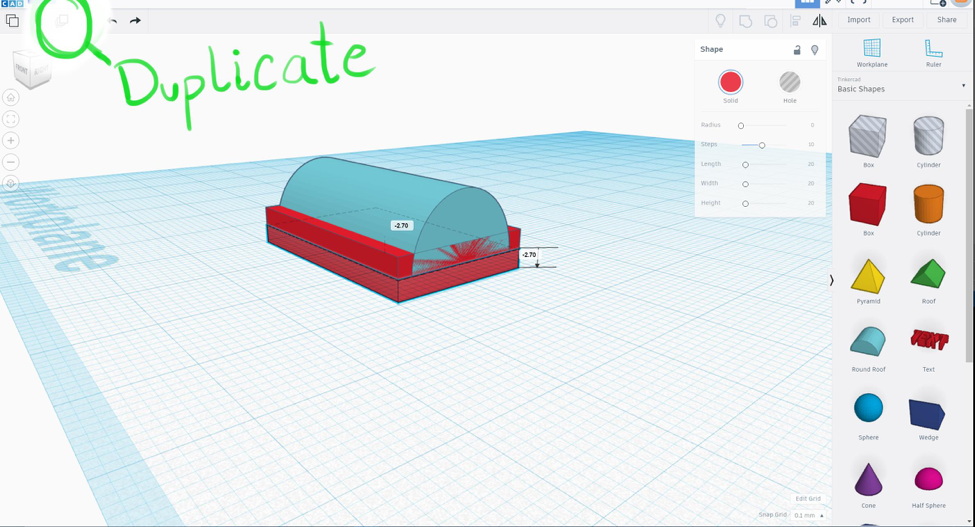Select the Workplane tool

(x=872, y=53)
